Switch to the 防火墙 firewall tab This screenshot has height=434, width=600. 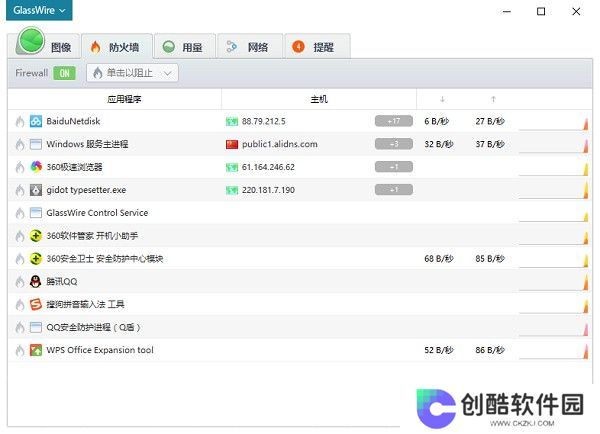pyautogui.click(x=117, y=47)
